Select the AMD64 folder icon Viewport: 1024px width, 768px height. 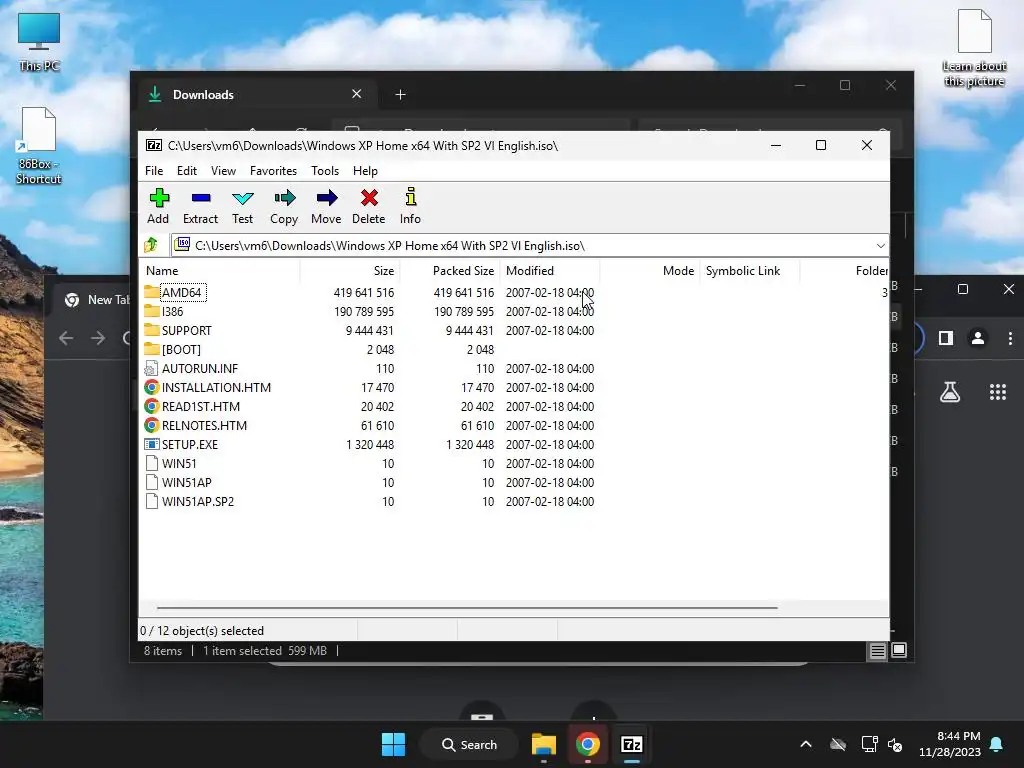pyautogui.click(x=152, y=292)
